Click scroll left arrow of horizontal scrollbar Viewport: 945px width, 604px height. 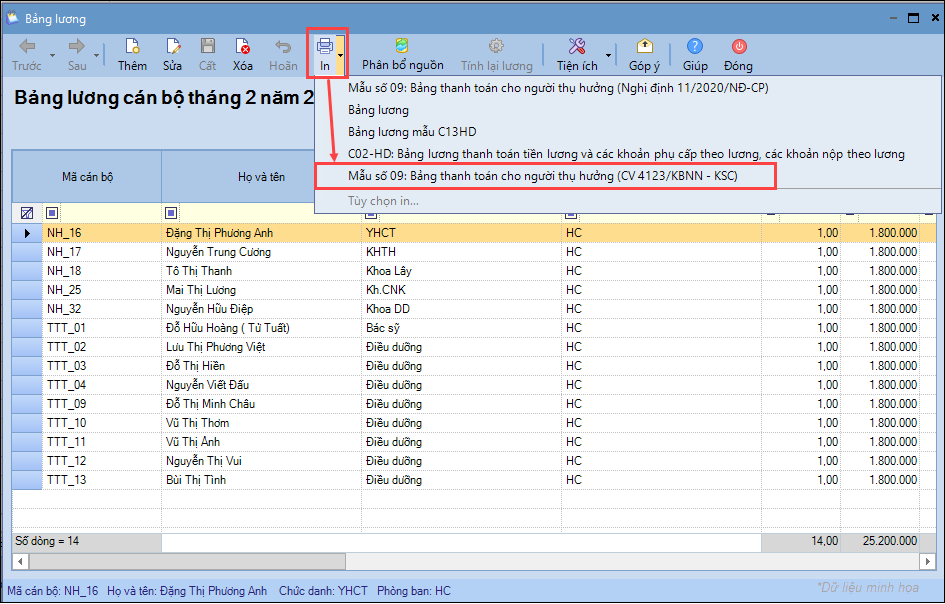(20, 562)
